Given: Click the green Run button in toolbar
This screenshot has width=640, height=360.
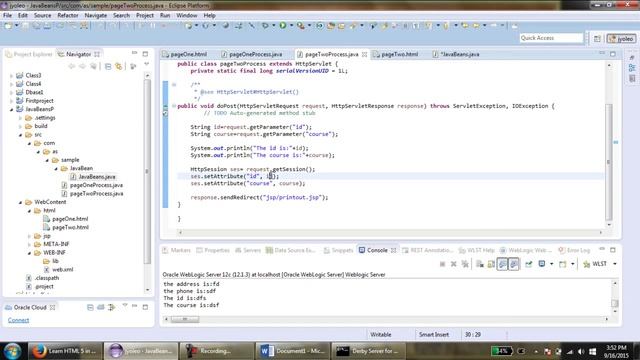Looking at the screenshot, I should point(282,26).
